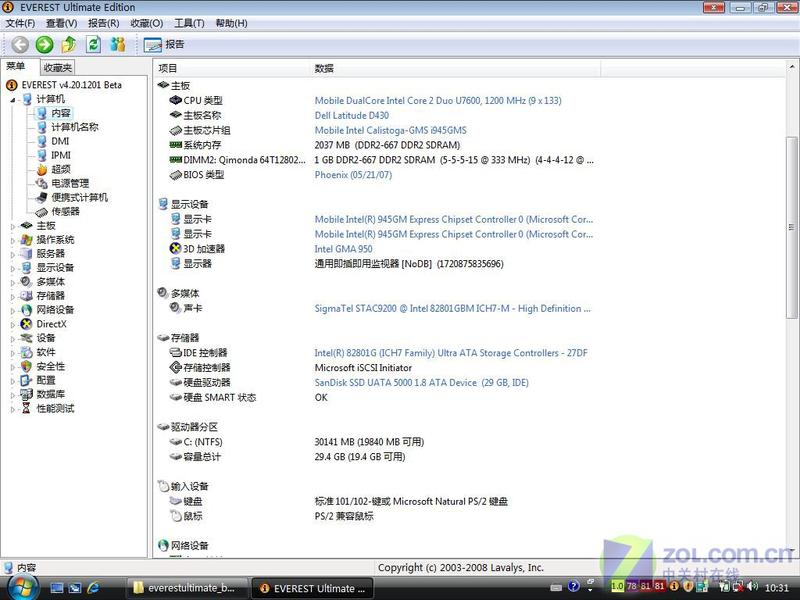Click the 设备 devices tree icon

[x=27, y=338]
